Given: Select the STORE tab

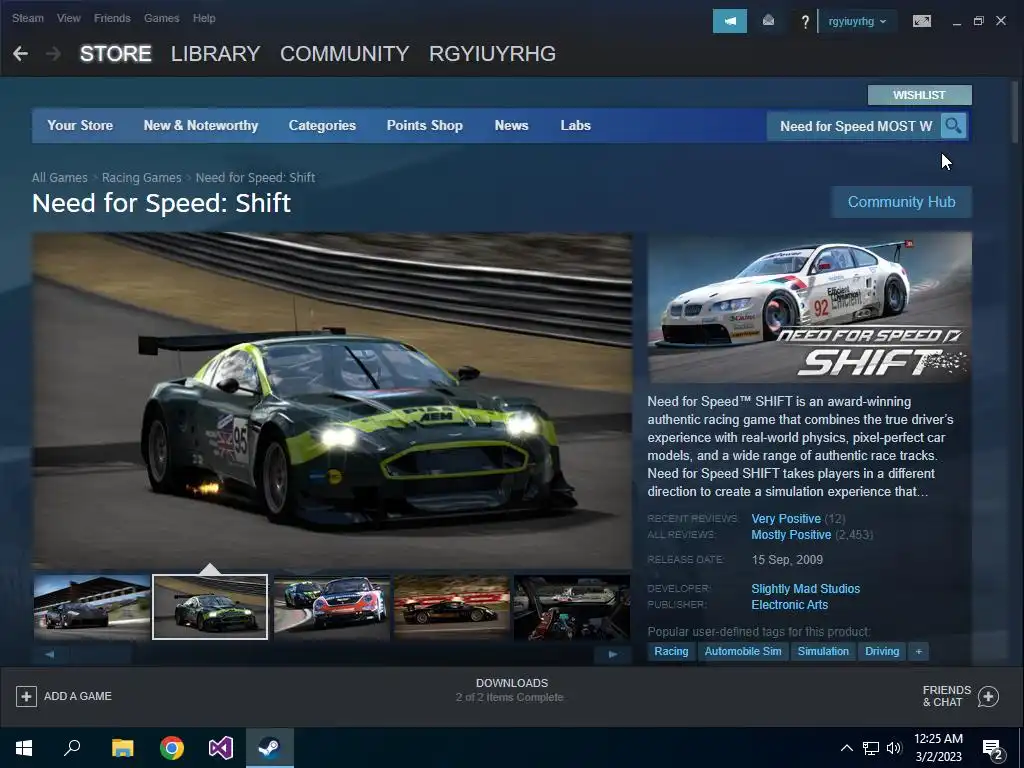Looking at the screenshot, I should pos(116,54).
